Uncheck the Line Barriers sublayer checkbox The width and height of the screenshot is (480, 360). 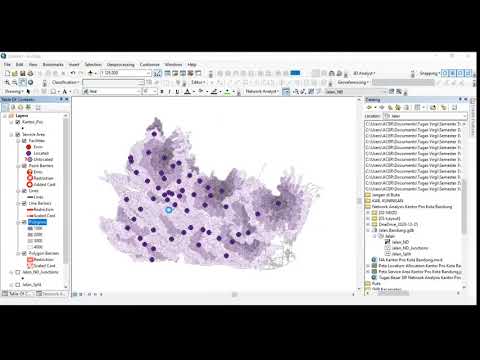point(24,203)
